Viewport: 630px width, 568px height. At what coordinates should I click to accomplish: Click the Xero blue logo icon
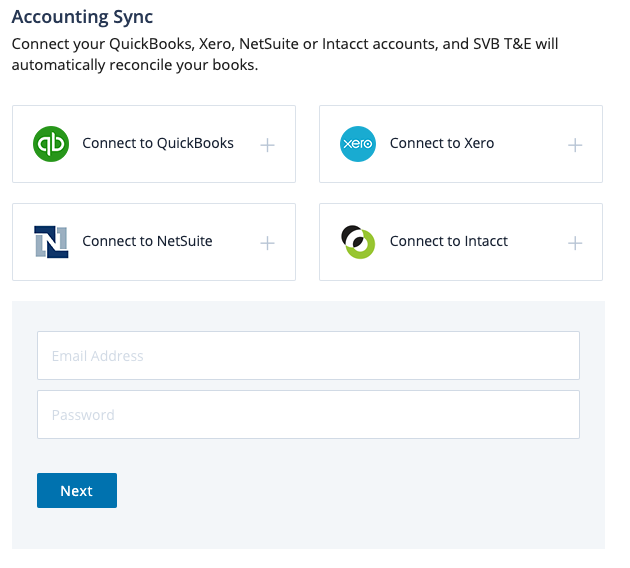358,144
